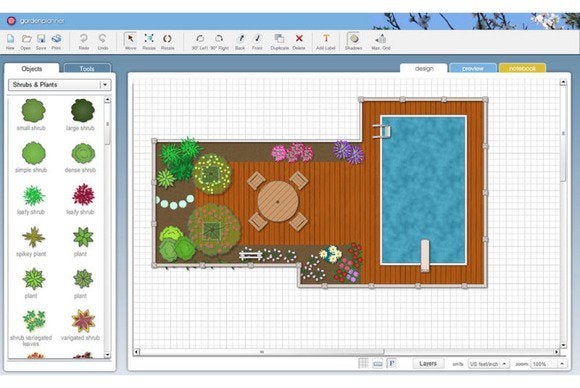
Task: Click the Redo arrow
Action: 84,41
